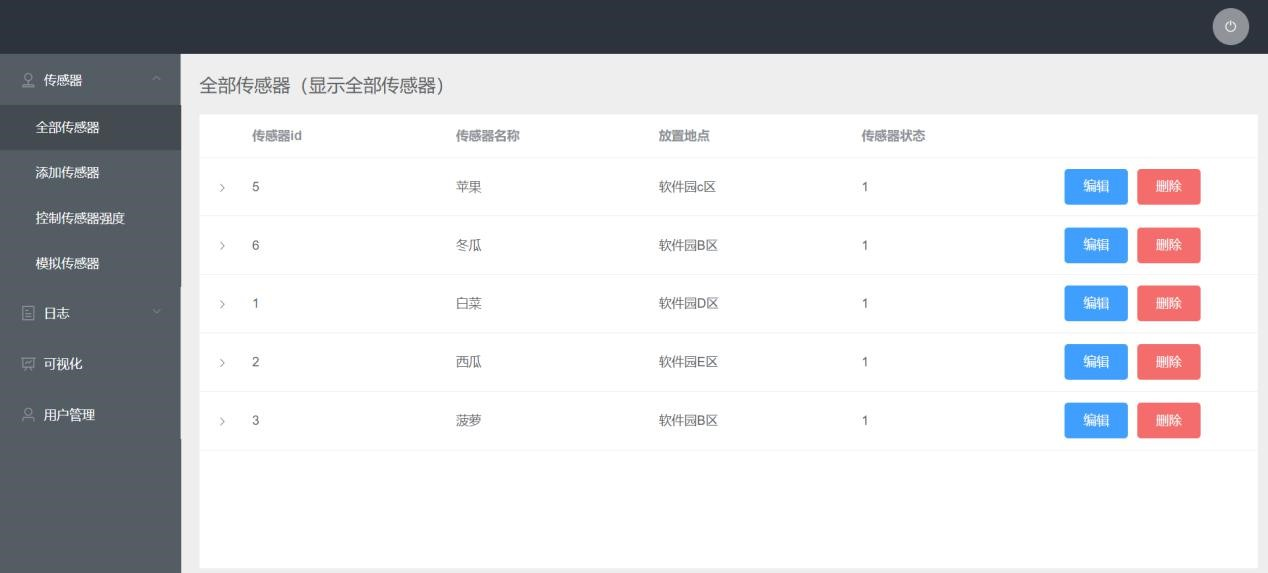
Task: Open the 可视化 menu
Action: (90, 364)
